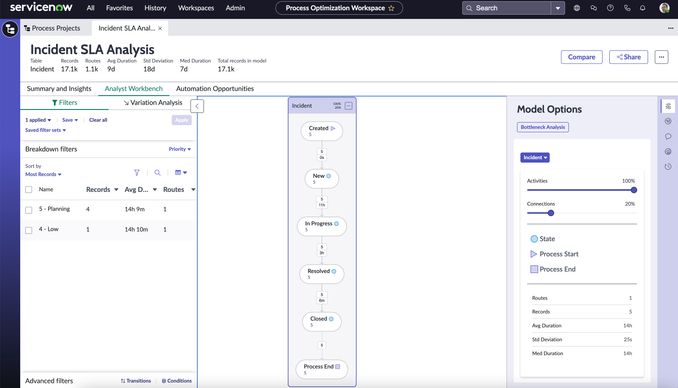The width and height of the screenshot is (678, 388).
Task: Open the process mining sidebar icon
Action: pos(10,29)
